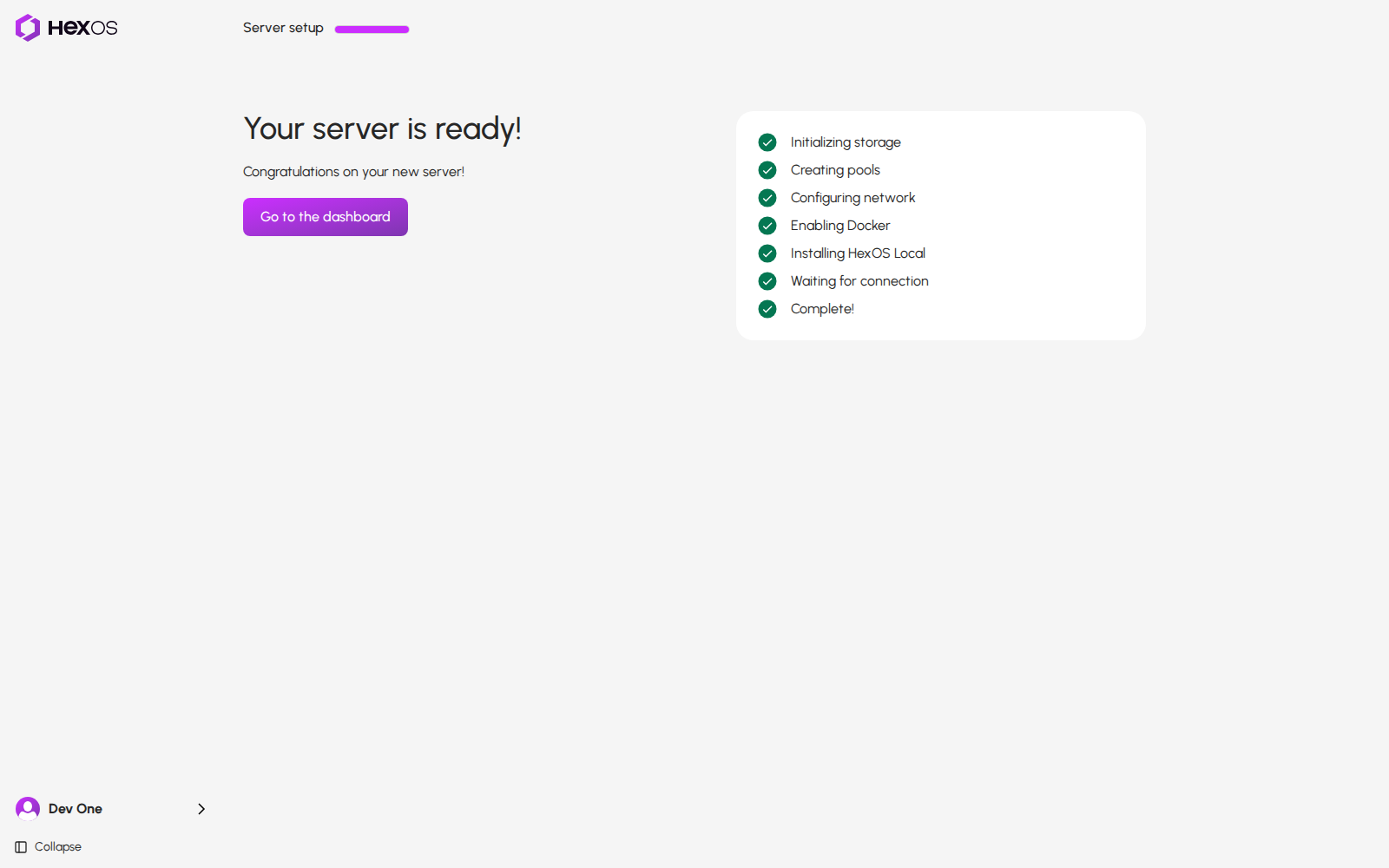Click the checkmark beside Initializing storage
This screenshot has width=1389, height=868.
coord(767,142)
